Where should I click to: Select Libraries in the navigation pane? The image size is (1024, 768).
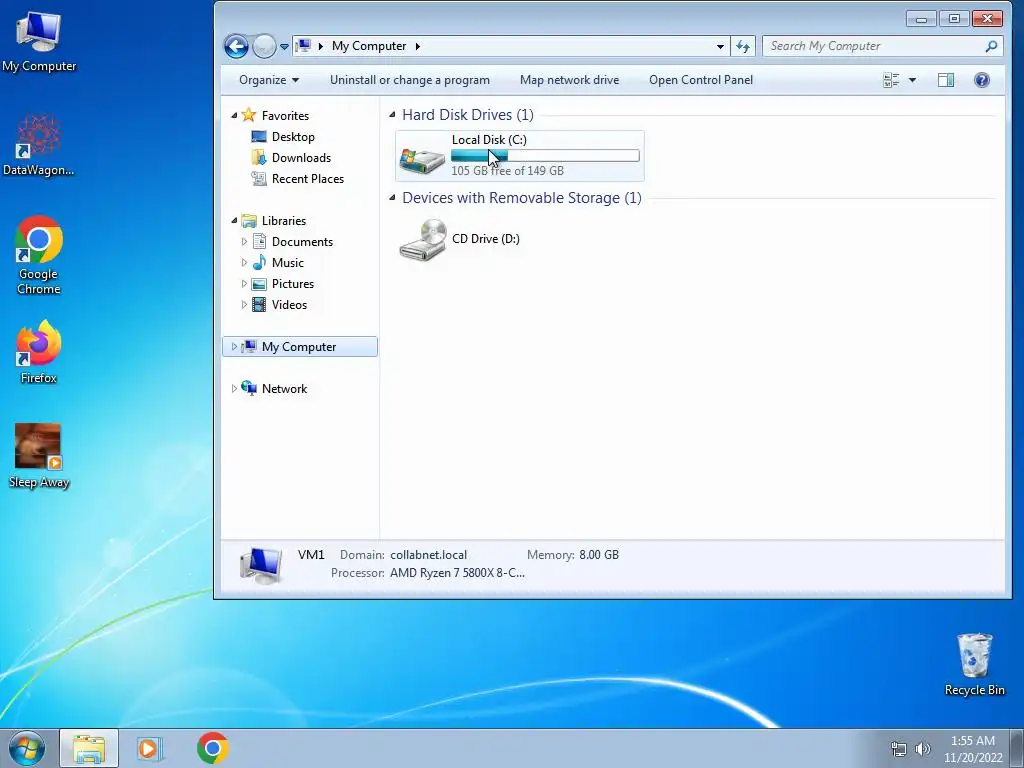click(x=283, y=221)
